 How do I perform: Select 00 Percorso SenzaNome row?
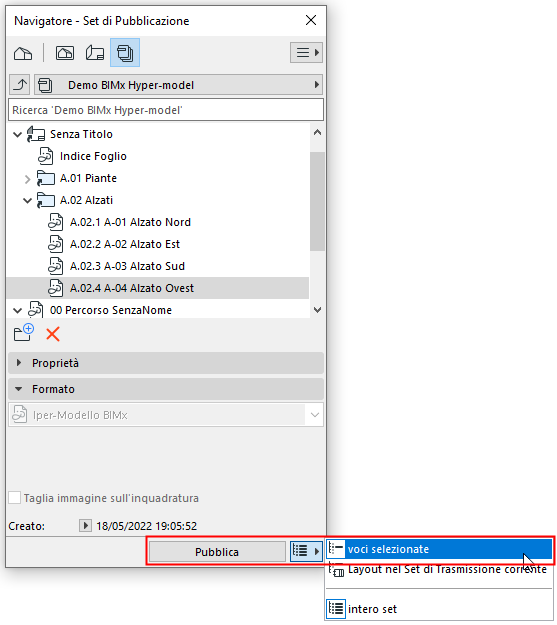pos(111,310)
